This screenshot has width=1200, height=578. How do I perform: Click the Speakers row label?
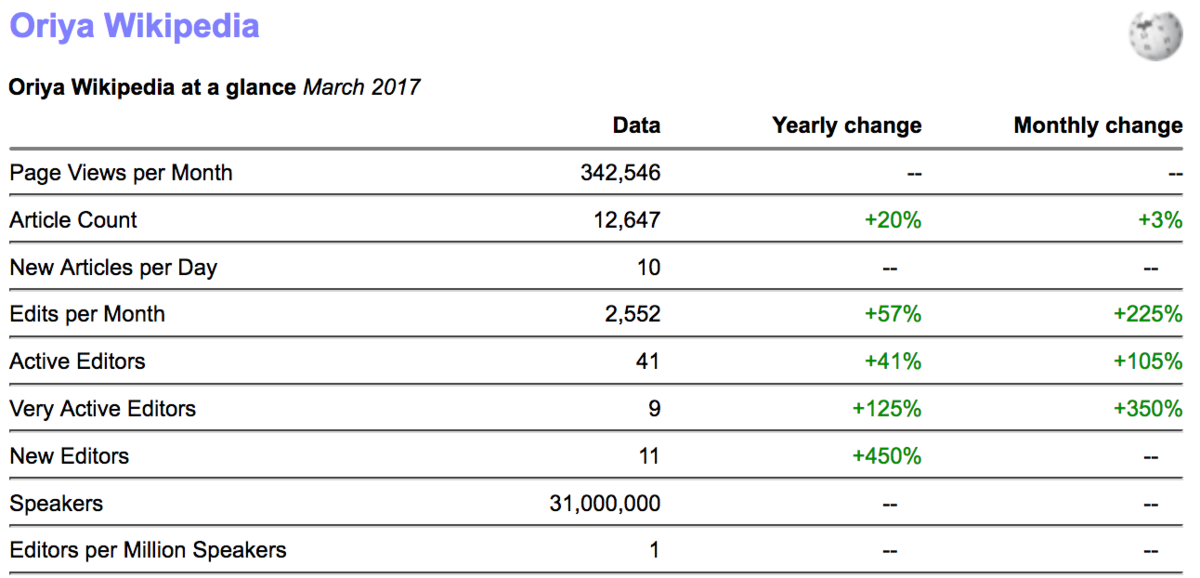coord(56,503)
